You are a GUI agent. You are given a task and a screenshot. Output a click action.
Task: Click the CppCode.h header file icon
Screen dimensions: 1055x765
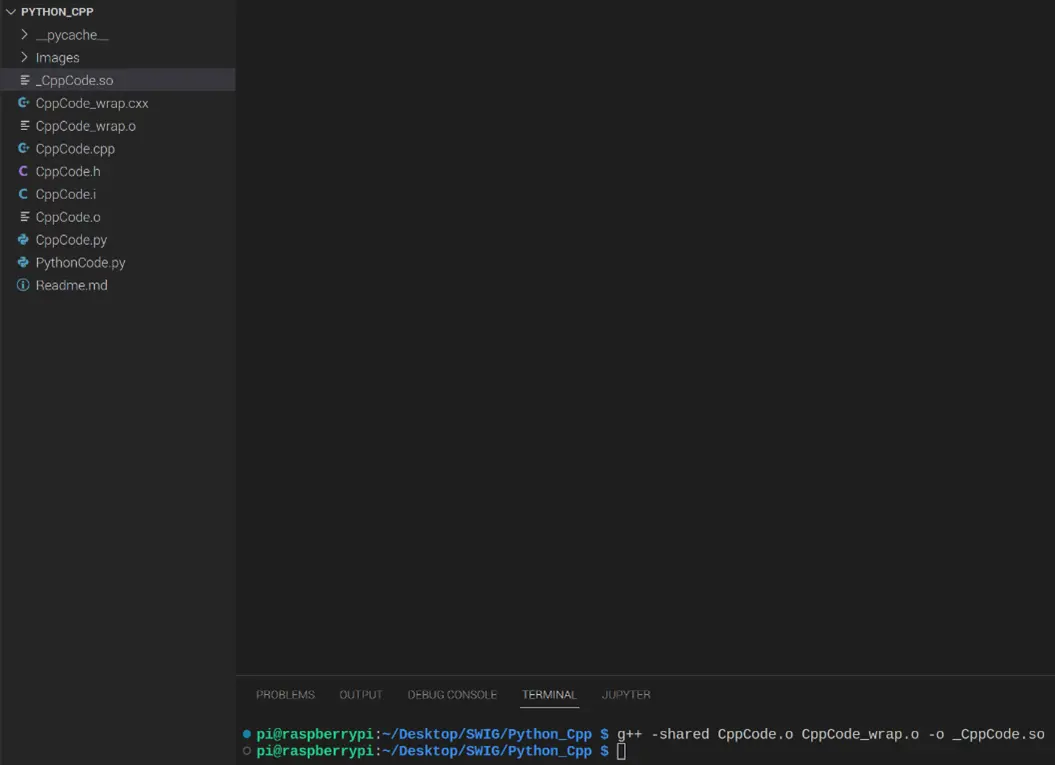pos(24,171)
